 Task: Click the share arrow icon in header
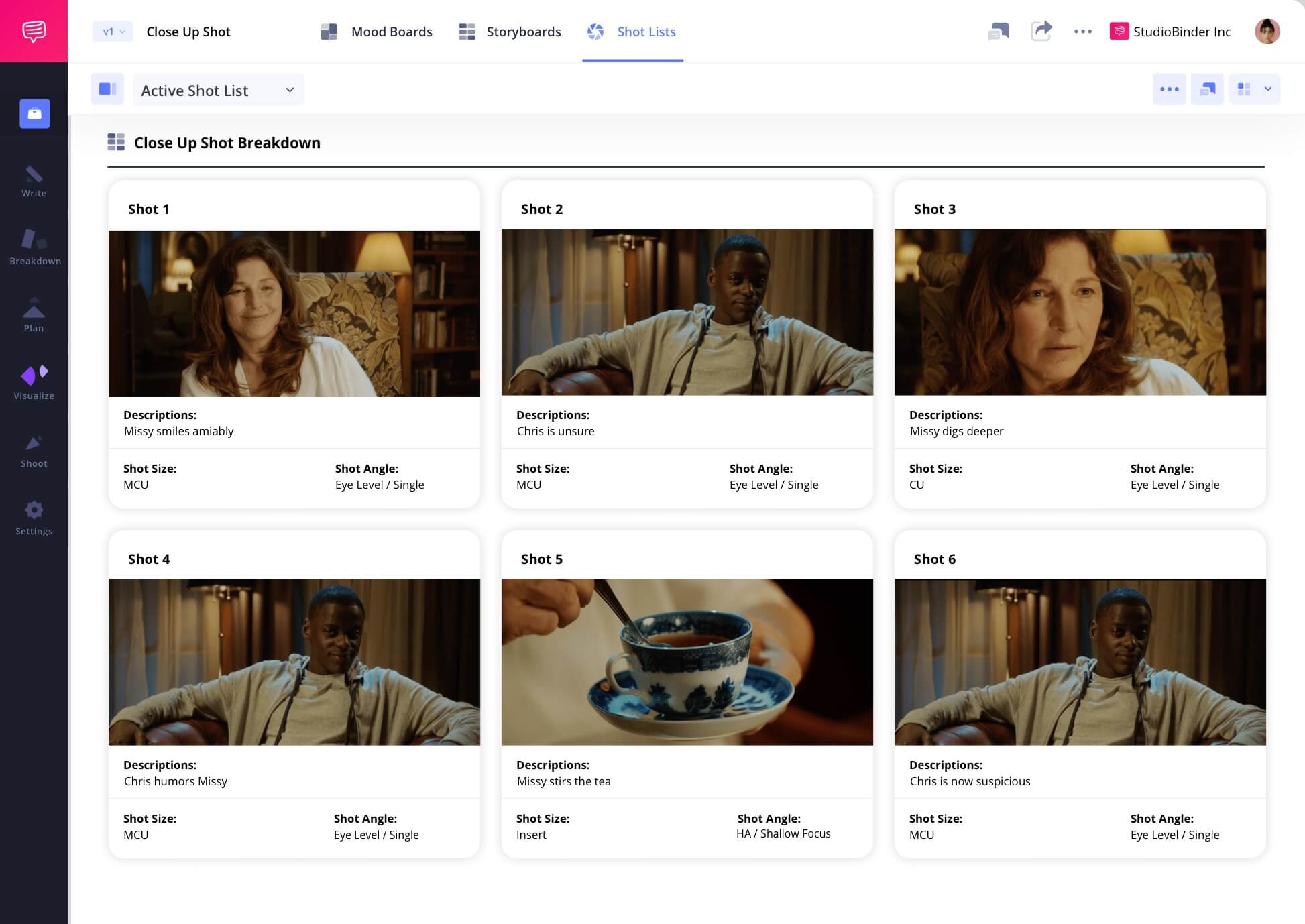pos(1041,31)
